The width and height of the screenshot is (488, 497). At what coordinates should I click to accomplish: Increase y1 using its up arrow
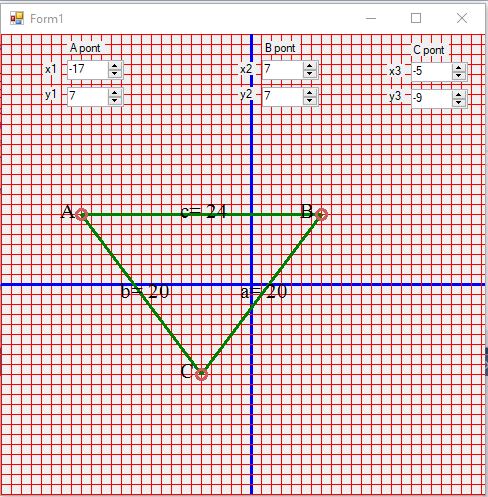[115, 93]
